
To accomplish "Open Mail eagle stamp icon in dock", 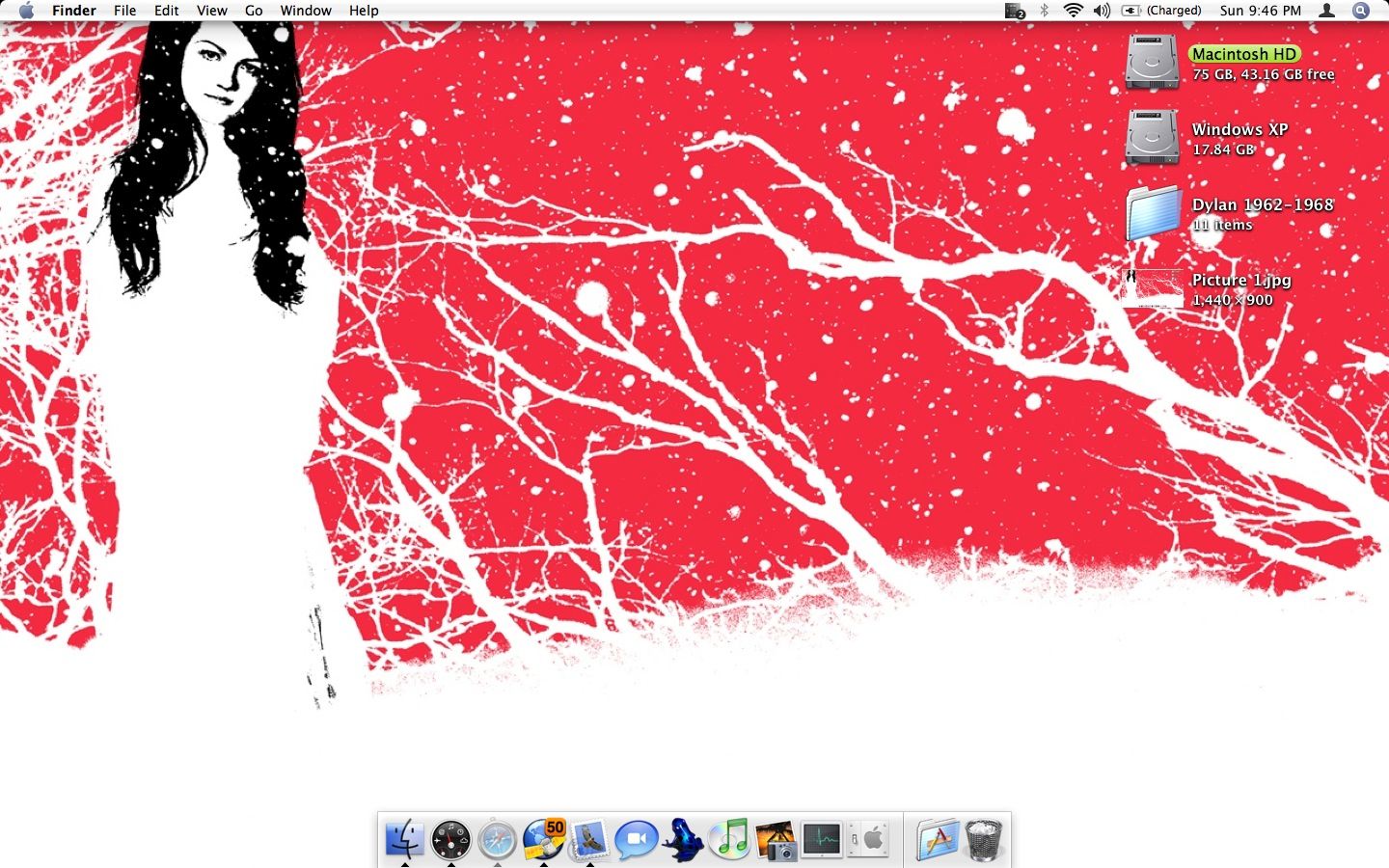I will click(589, 840).
